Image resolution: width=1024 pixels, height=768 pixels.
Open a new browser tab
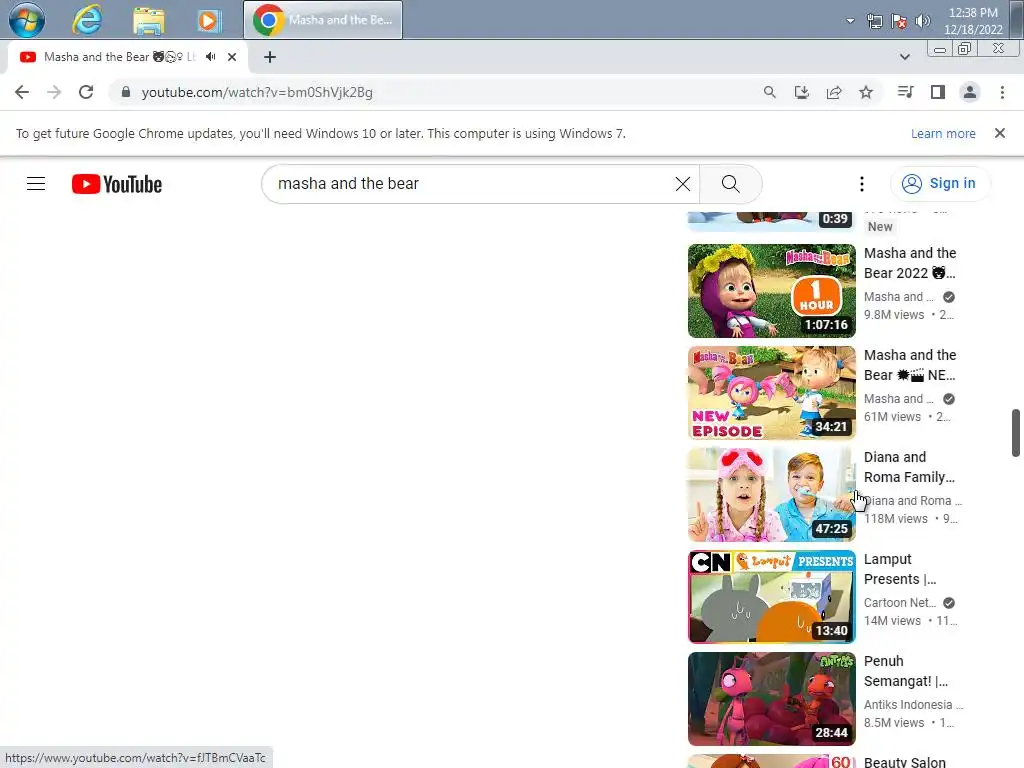[270, 57]
